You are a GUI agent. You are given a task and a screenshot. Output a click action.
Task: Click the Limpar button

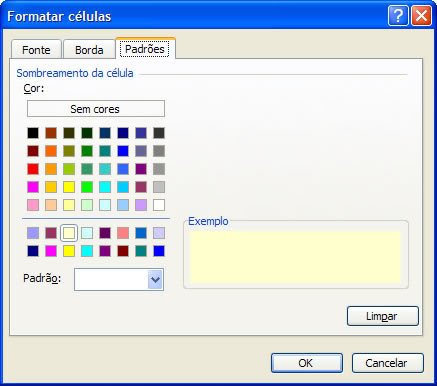coord(382,316)
